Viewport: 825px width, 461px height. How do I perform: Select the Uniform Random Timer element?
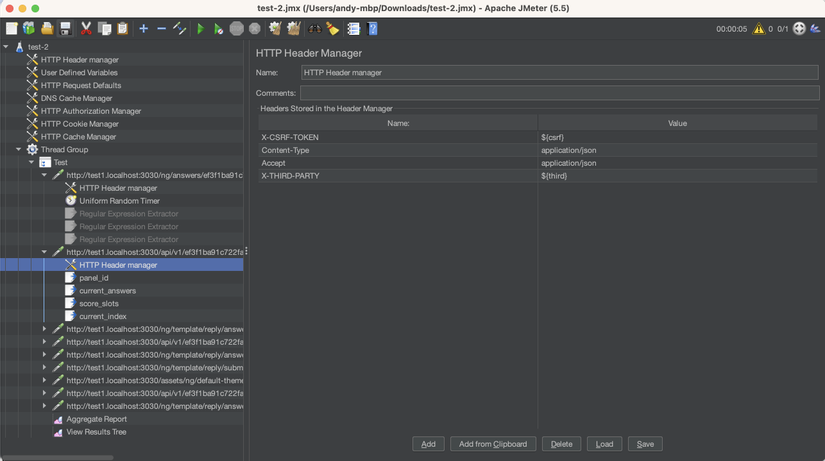(119, 201)
